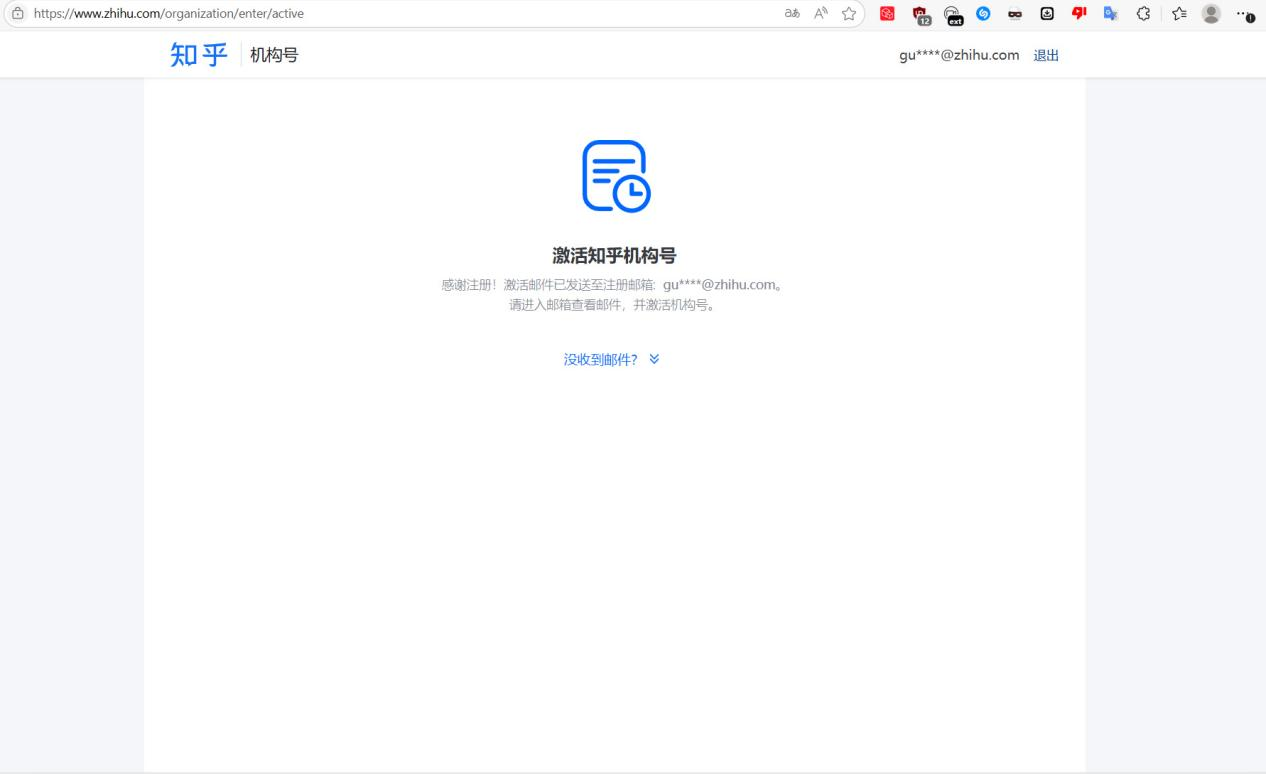Open the blue Shazam extension icon
Image resolution: width=1266 pixels, height=774 pixels.
tap(983, 14)
